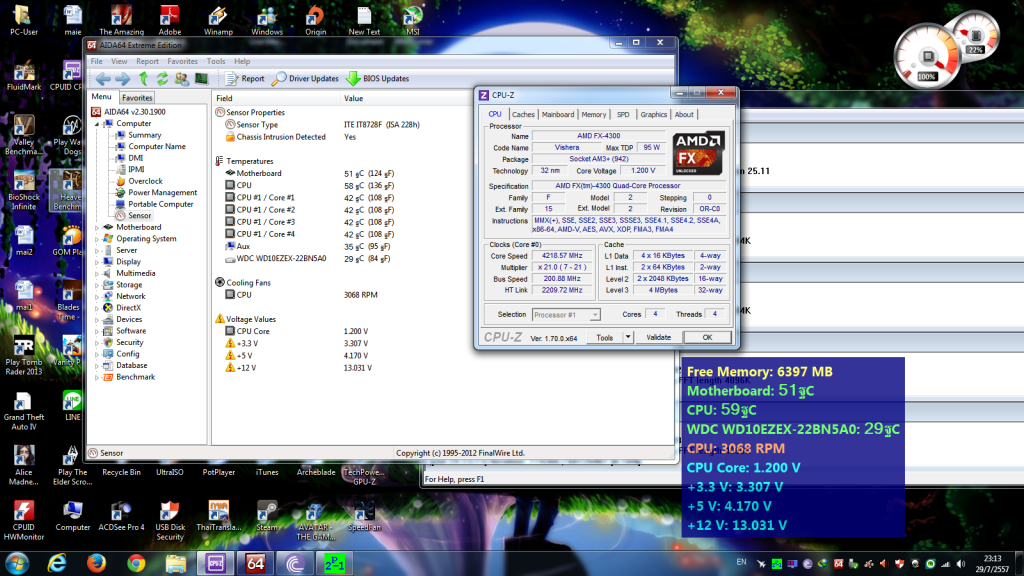Expand the Motherboard tree node
Screen dimensions: 1024x576
[97, 227]
